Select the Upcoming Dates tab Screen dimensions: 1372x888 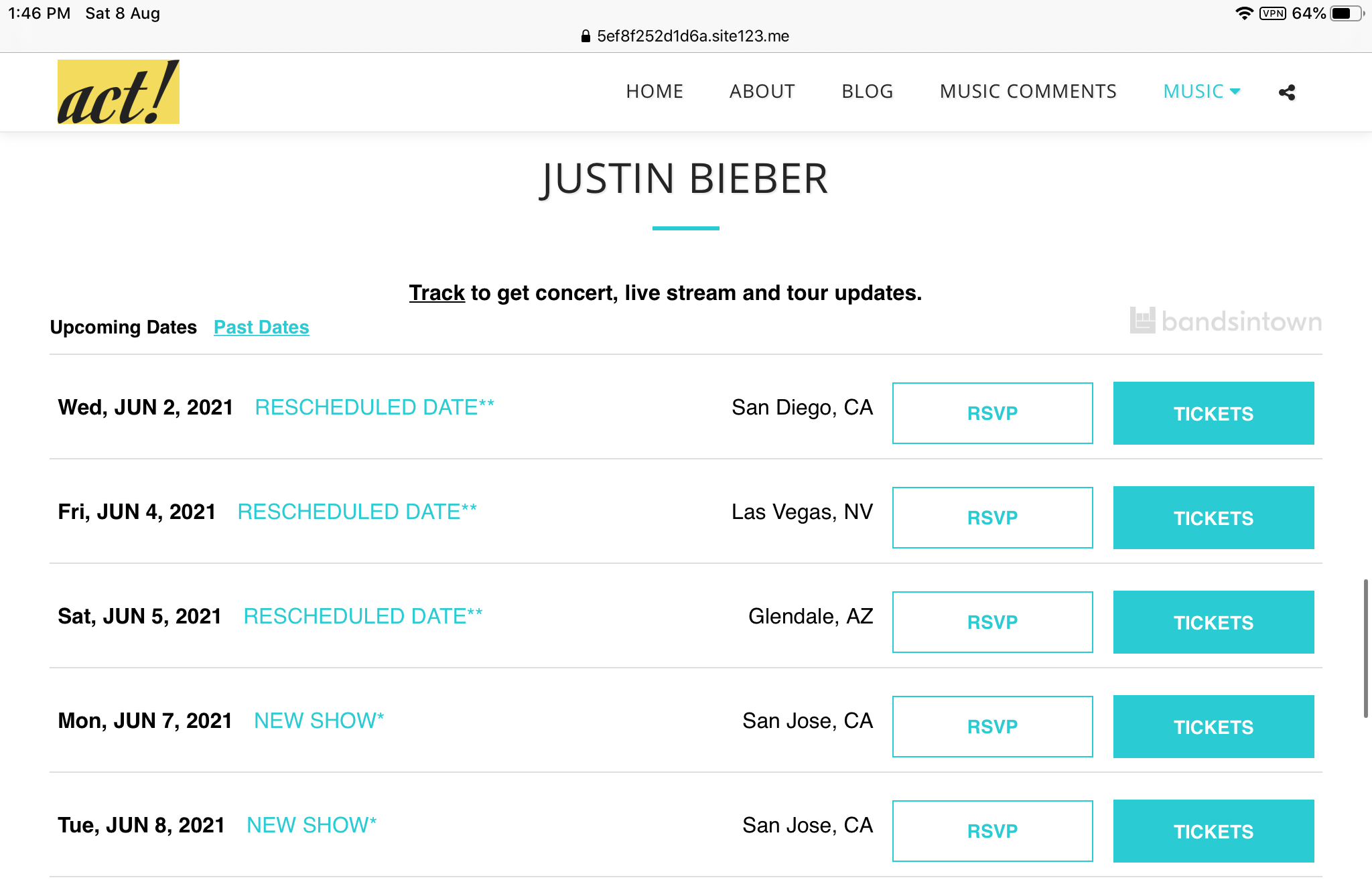click(x=123, y=327)
